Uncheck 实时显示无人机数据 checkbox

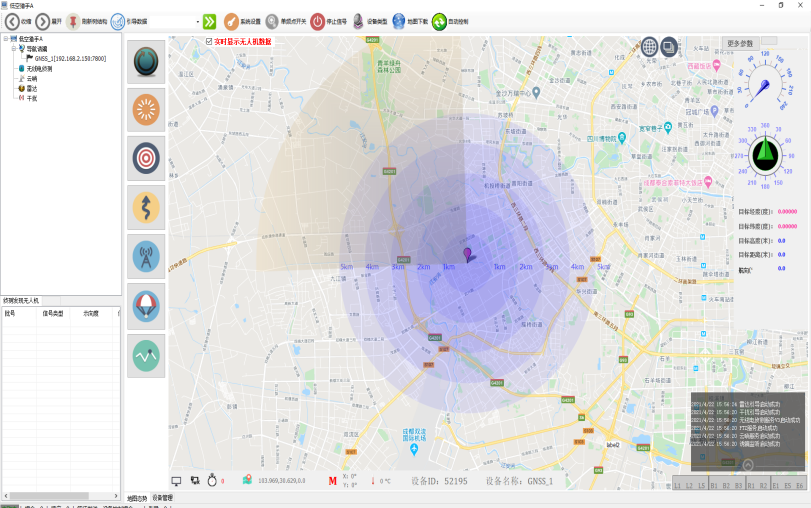(x=208, y=42)
